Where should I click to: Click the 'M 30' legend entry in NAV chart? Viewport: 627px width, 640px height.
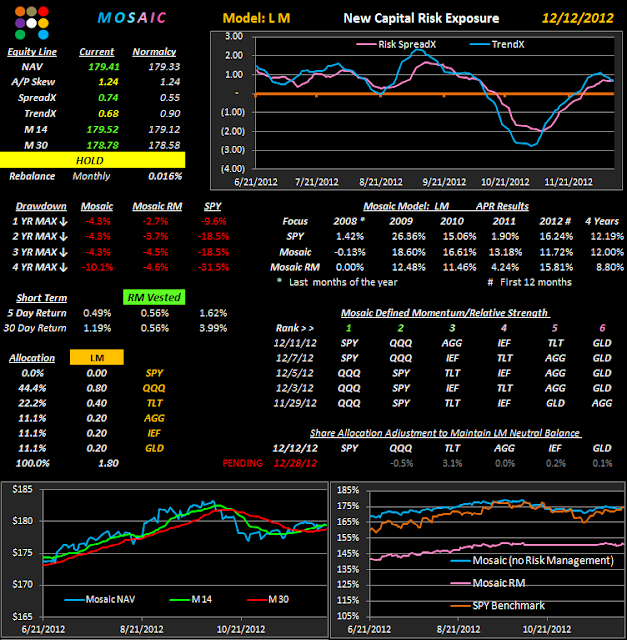pyautogui.click(x=268, y=600)
